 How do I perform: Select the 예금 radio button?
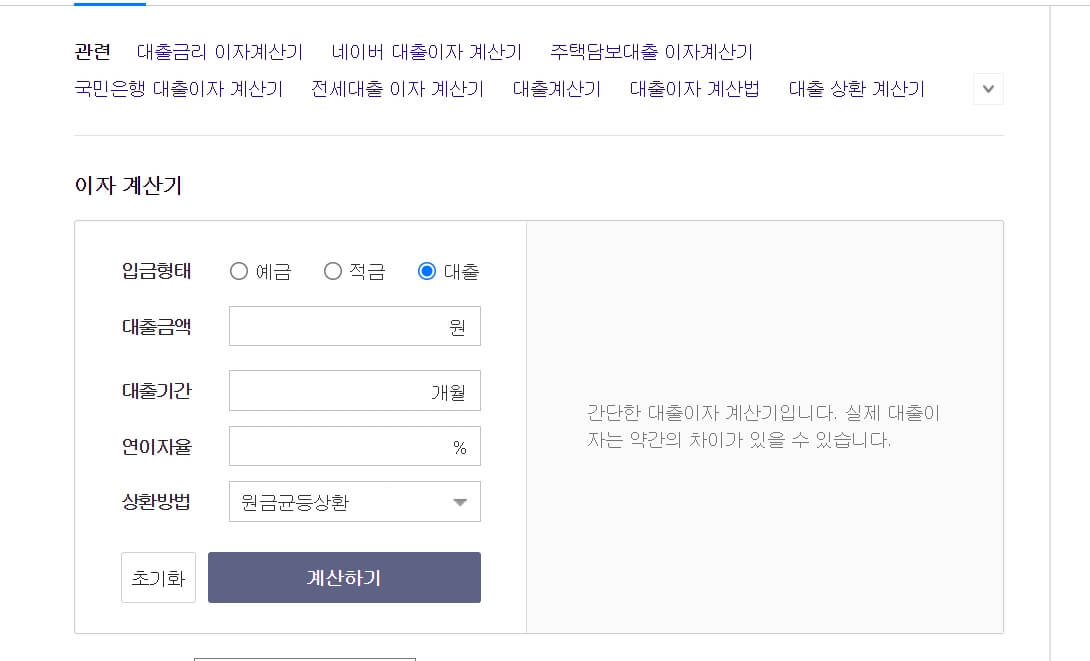[x=238, y=271]
